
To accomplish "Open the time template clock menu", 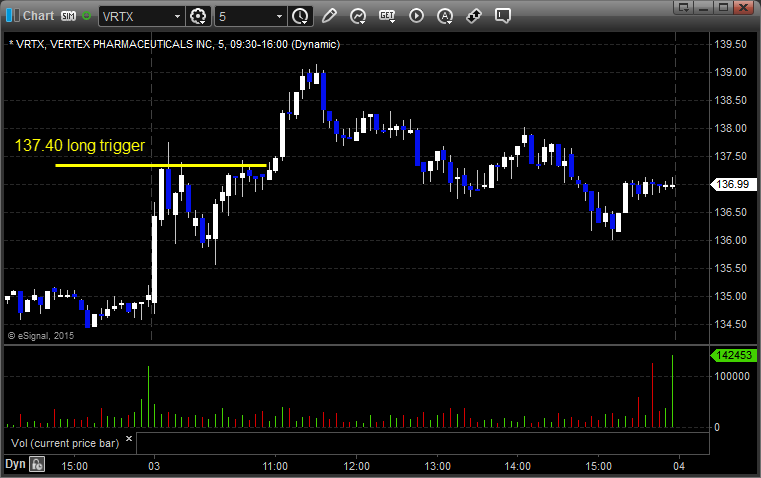I will 300,16.
